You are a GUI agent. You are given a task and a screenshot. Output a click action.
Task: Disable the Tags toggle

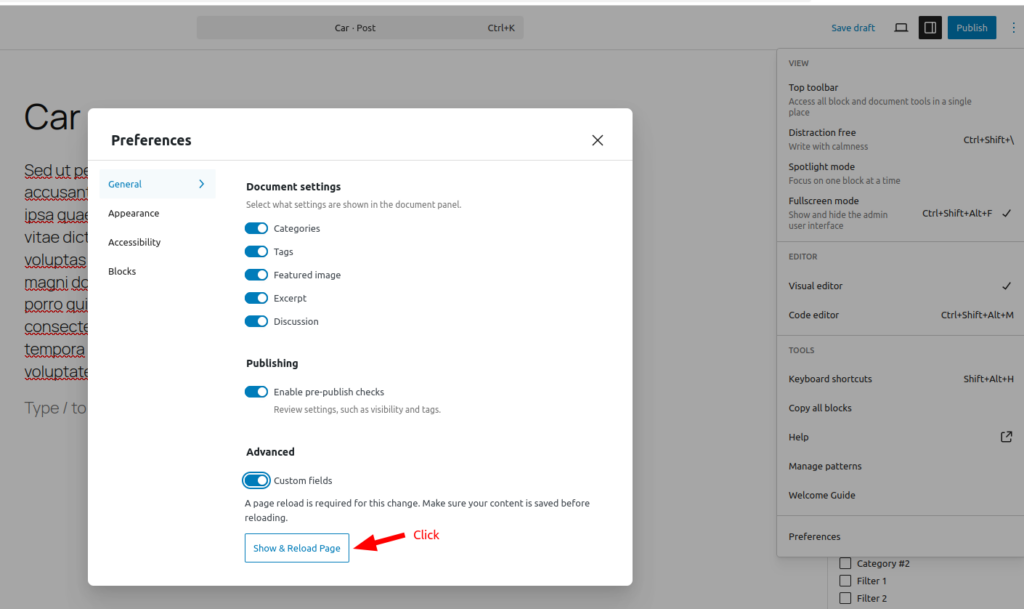[256, 252]
